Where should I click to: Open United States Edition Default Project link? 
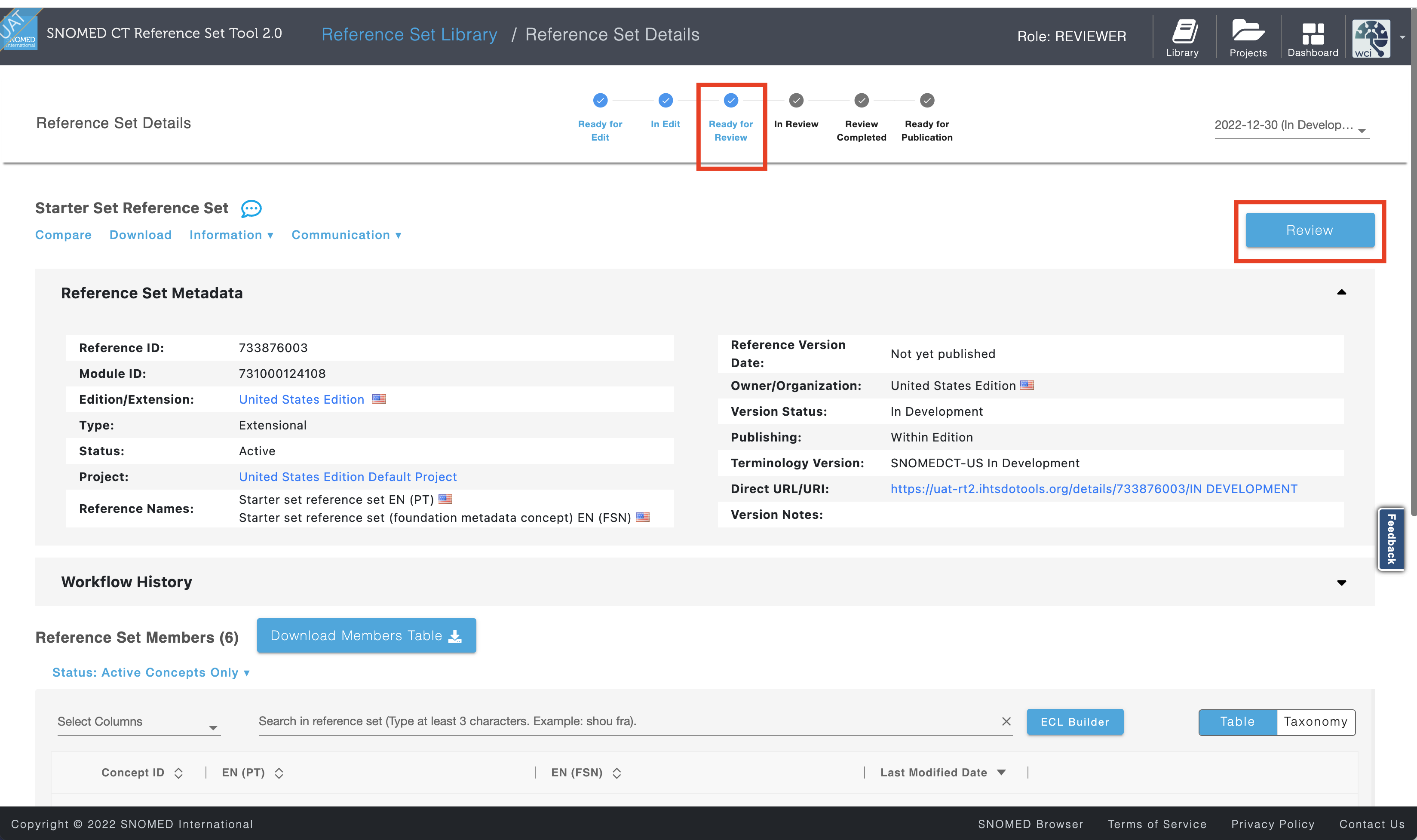click(x=347, y=477)
